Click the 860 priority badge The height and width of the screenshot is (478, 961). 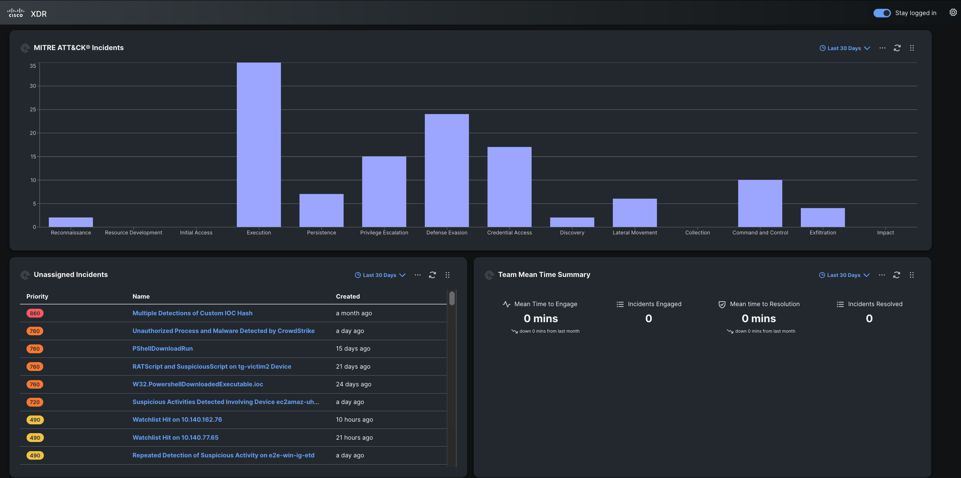pos(35,313)
